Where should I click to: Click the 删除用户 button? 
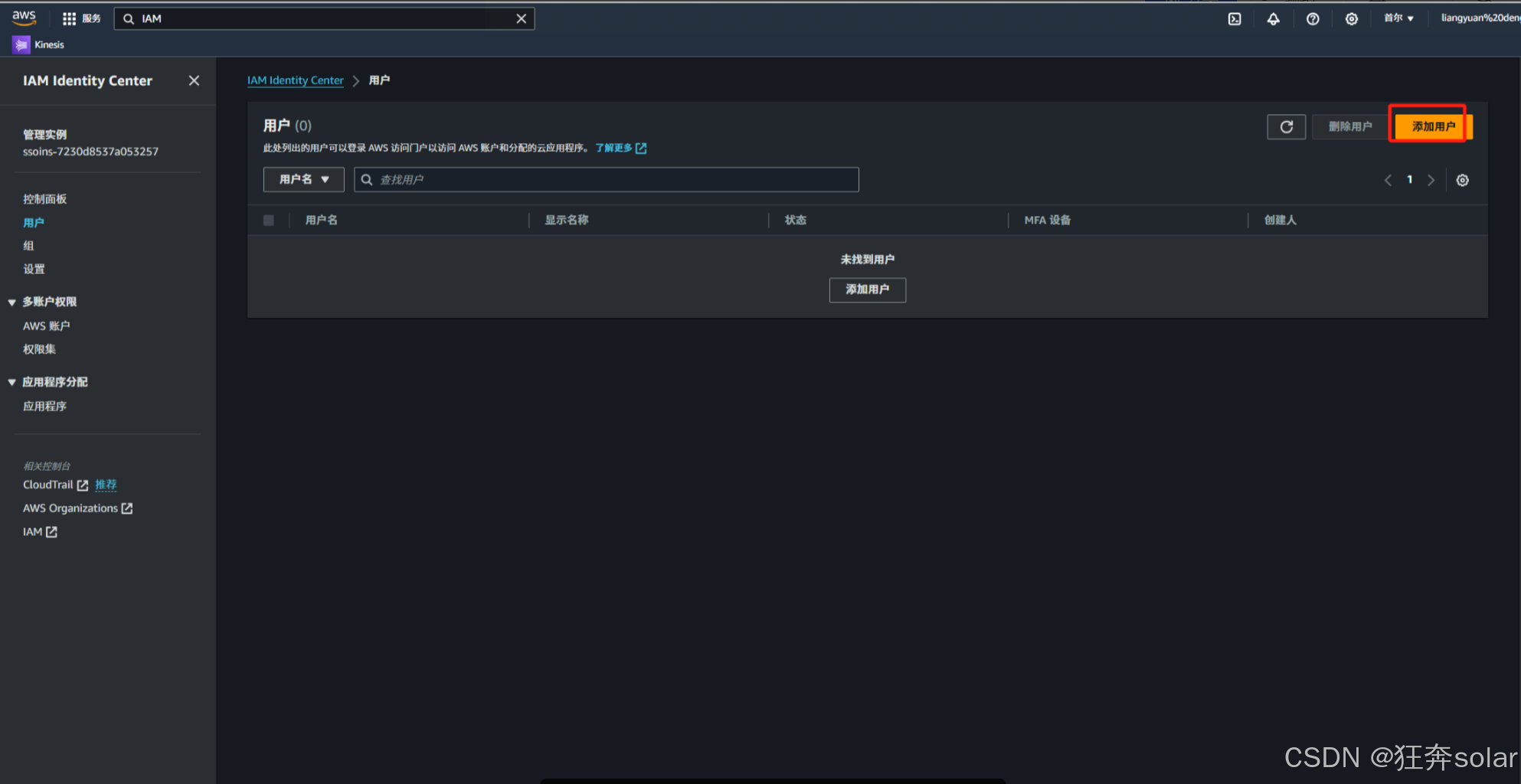[x=1350, y=127]
